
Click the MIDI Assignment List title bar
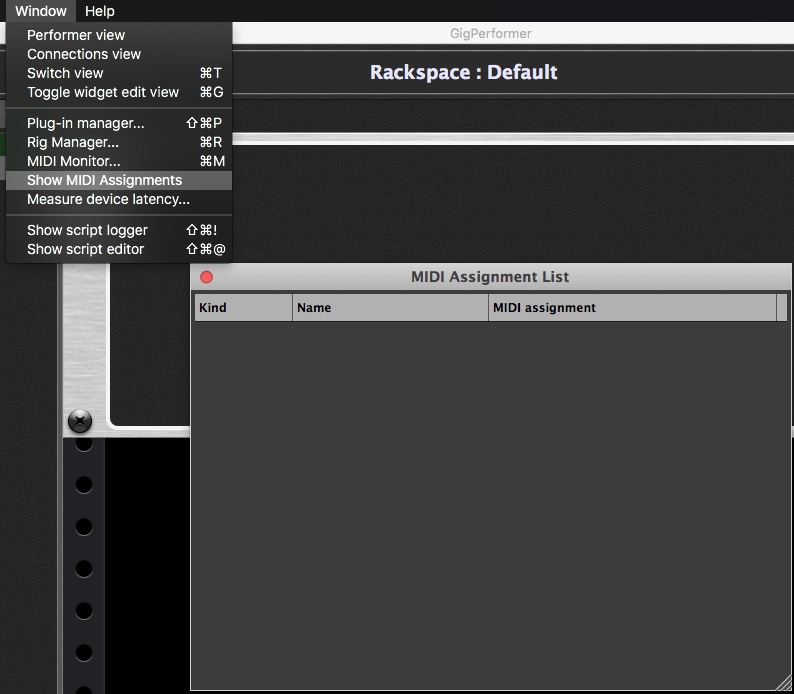tap(490, 277)
